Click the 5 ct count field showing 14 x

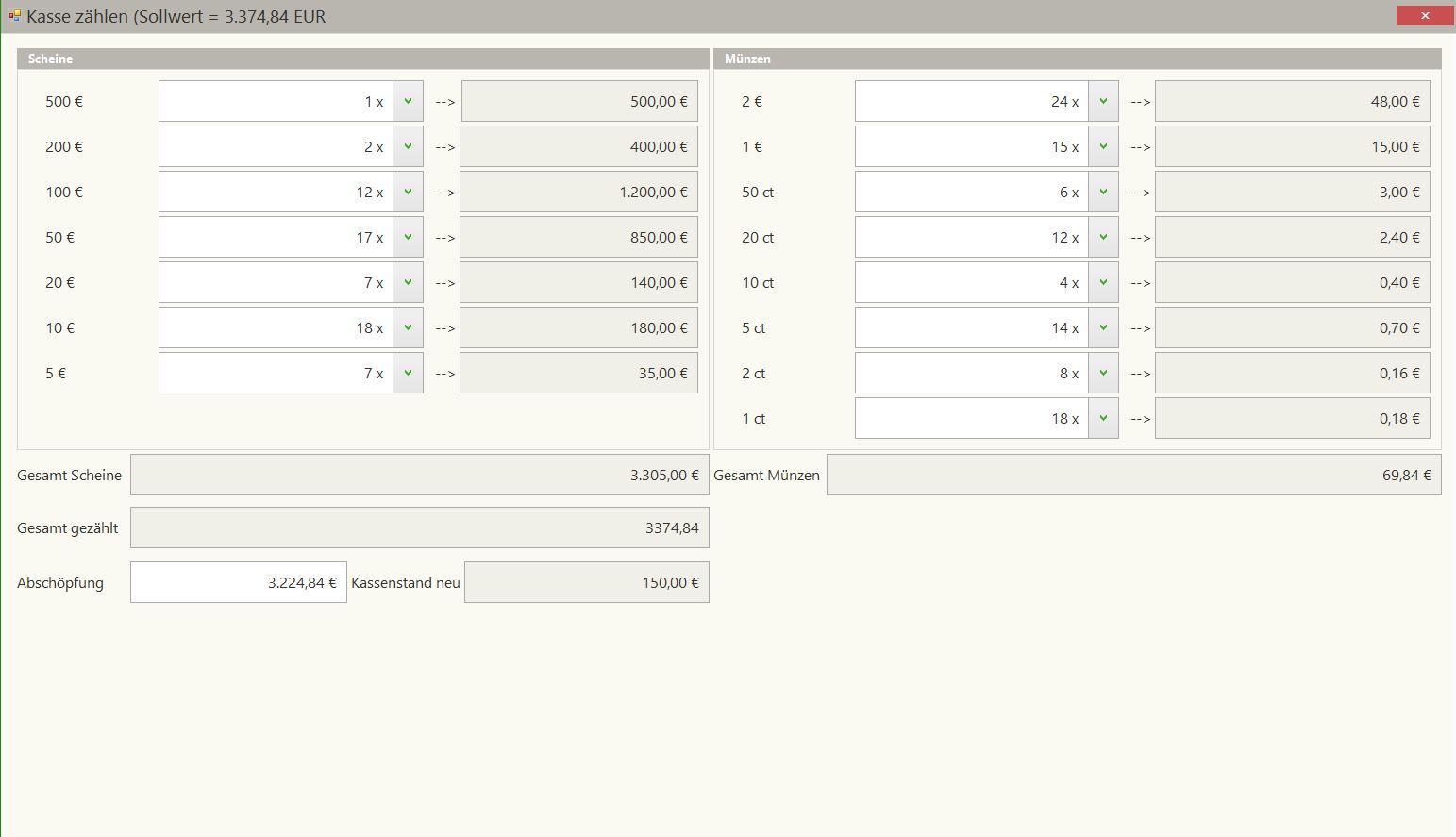coord(971,327)
